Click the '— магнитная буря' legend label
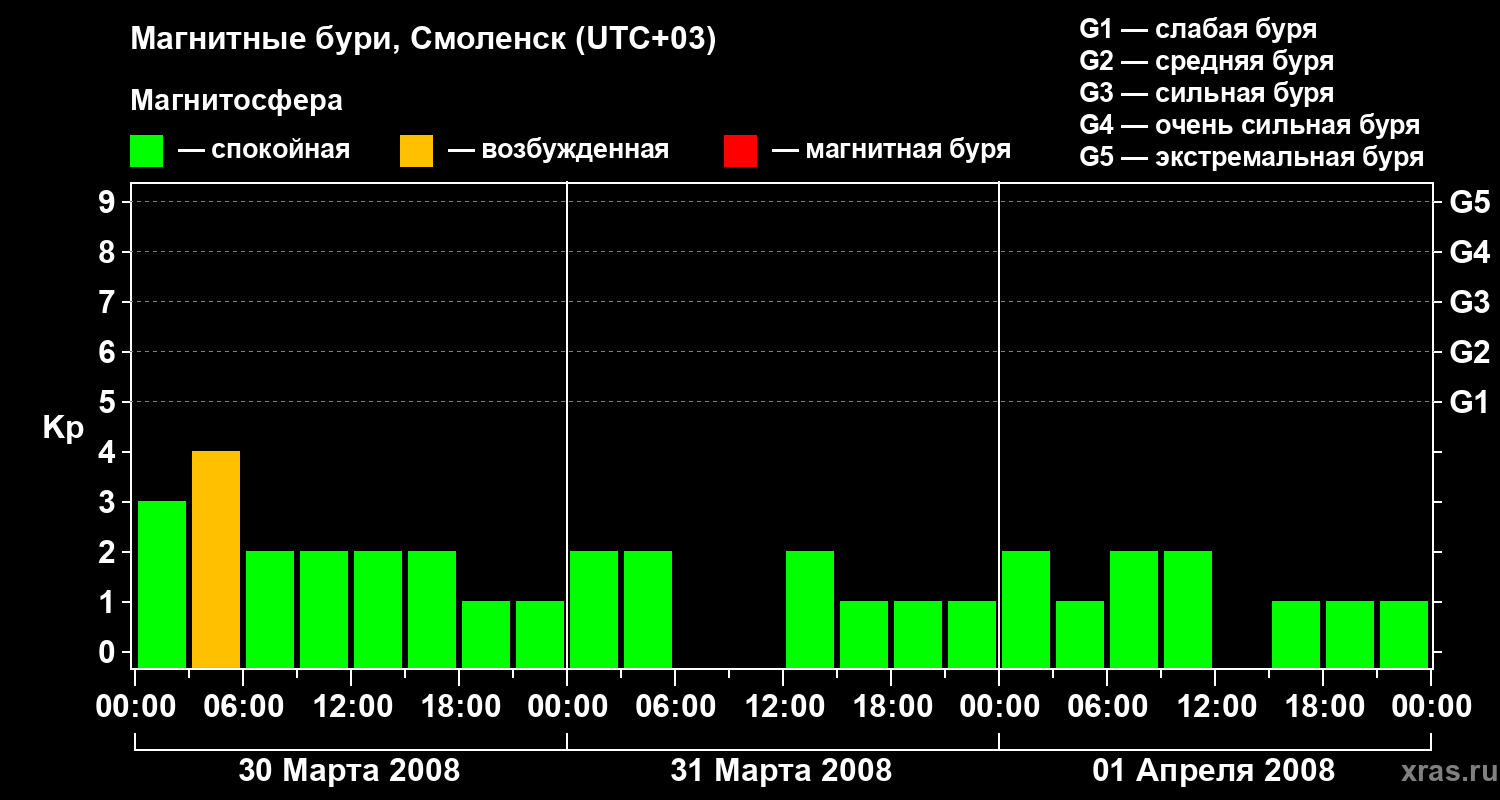Image resolution: width=1500 pixels, height=800 pixels. point(891,150)
